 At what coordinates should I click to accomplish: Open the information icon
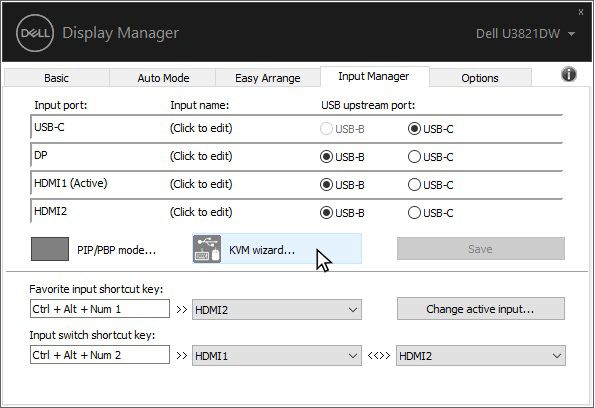click(x=568, y=74)
